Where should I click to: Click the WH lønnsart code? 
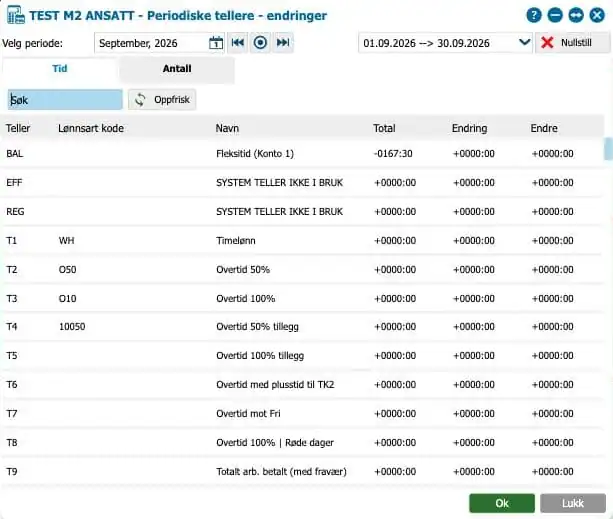(x=66, y=240)
